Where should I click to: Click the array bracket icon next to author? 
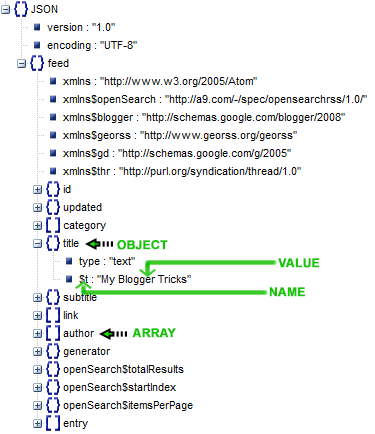[x=53, y=333]
